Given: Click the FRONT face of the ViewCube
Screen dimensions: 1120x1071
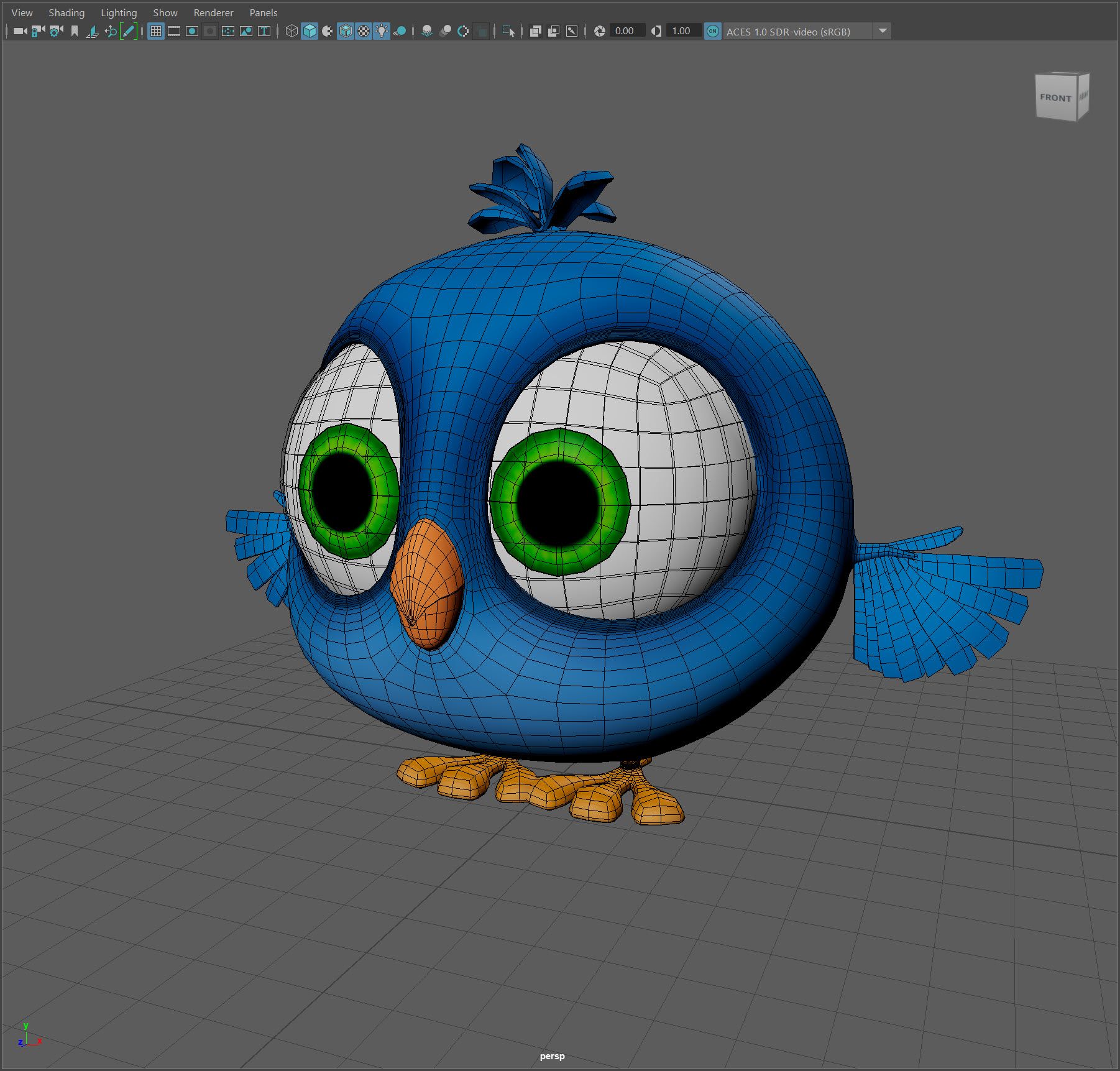Looking at the screenshot, I should coord(1055,98).
